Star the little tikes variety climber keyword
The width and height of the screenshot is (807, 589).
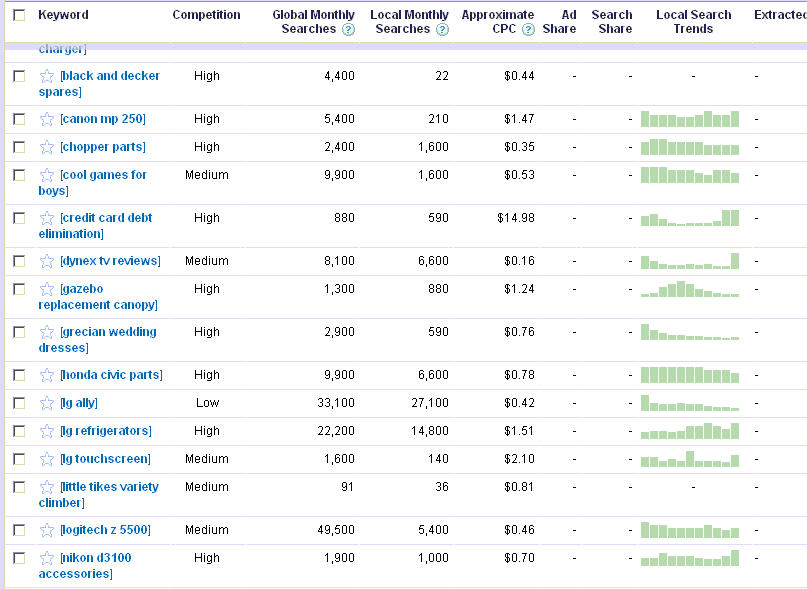pyautogui.click(x=47, y=487)
